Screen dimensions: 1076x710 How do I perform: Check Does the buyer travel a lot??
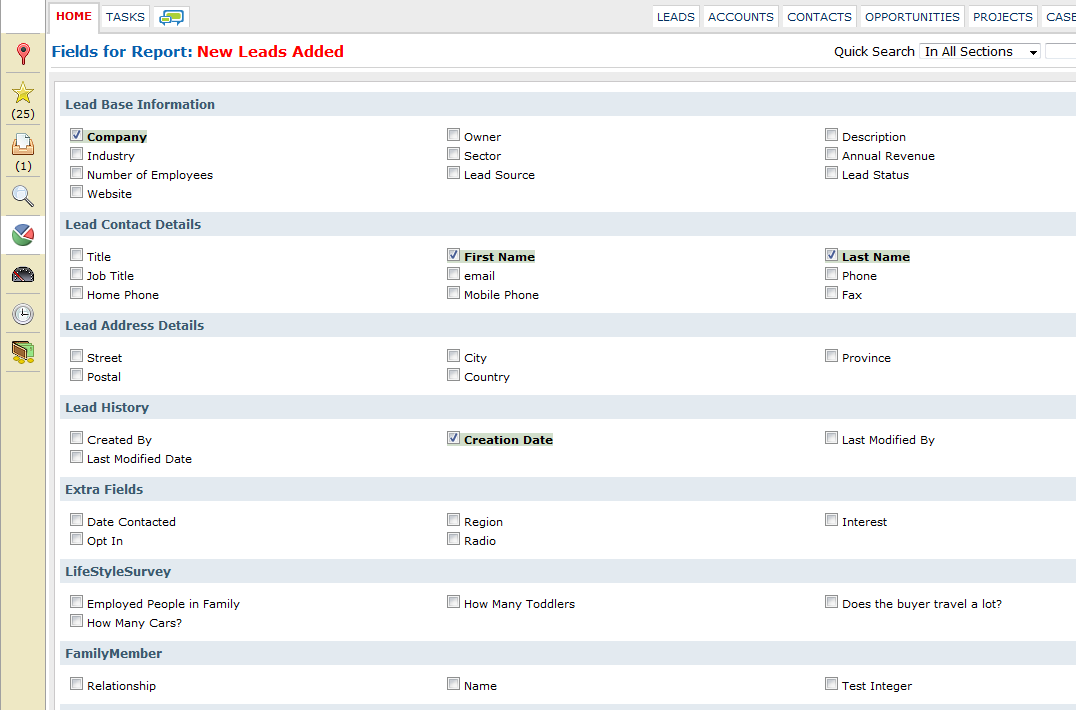[x=831, y=602]
